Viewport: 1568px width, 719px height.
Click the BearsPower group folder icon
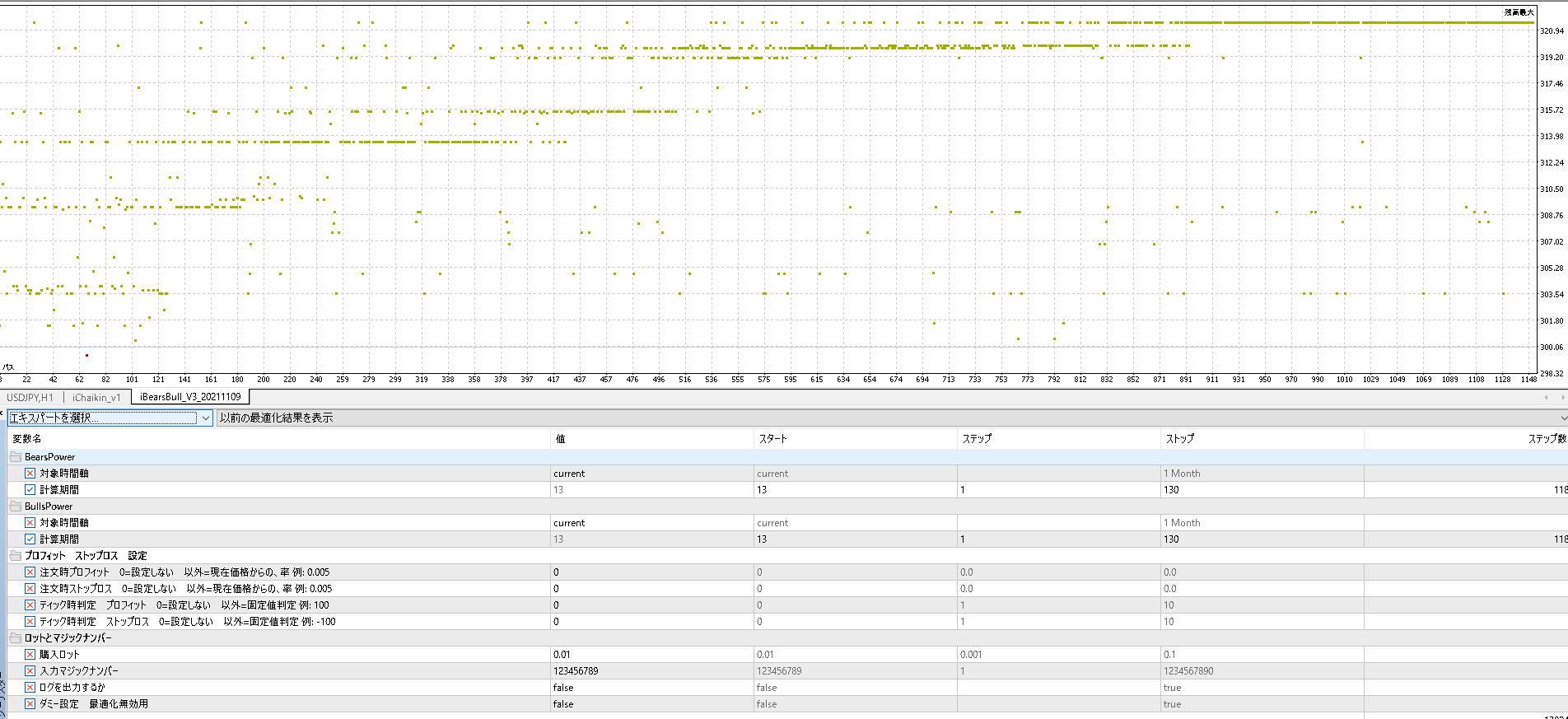(15, 457)
